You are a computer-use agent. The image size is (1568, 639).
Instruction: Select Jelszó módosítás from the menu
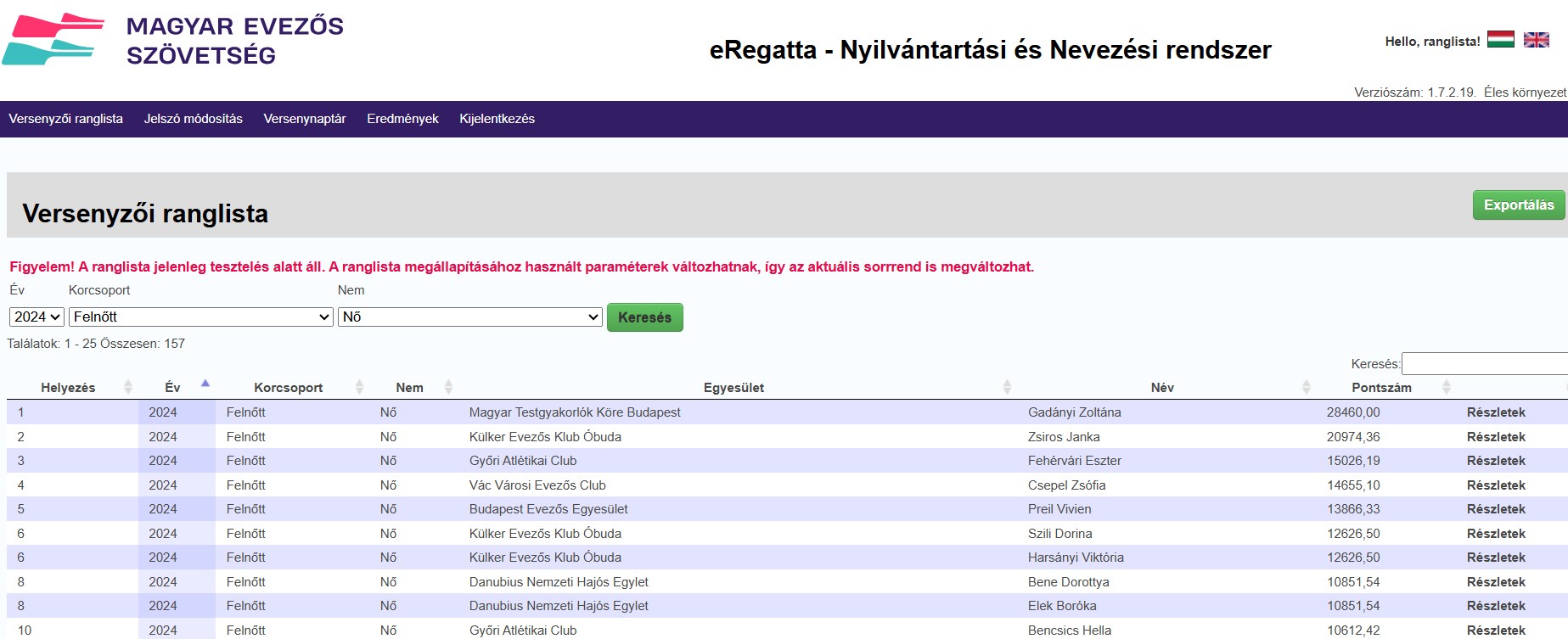pos(193,119)
